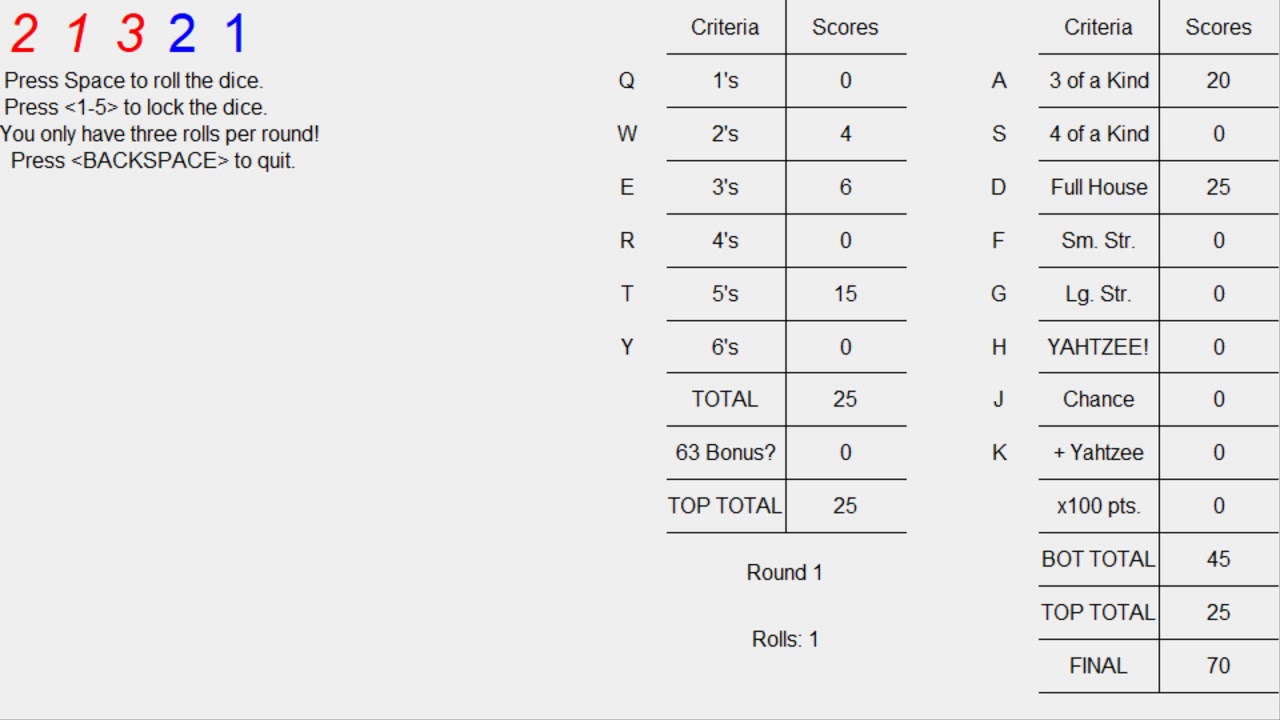Click the Rolls: 1 counter text

(x=785, y=640)
